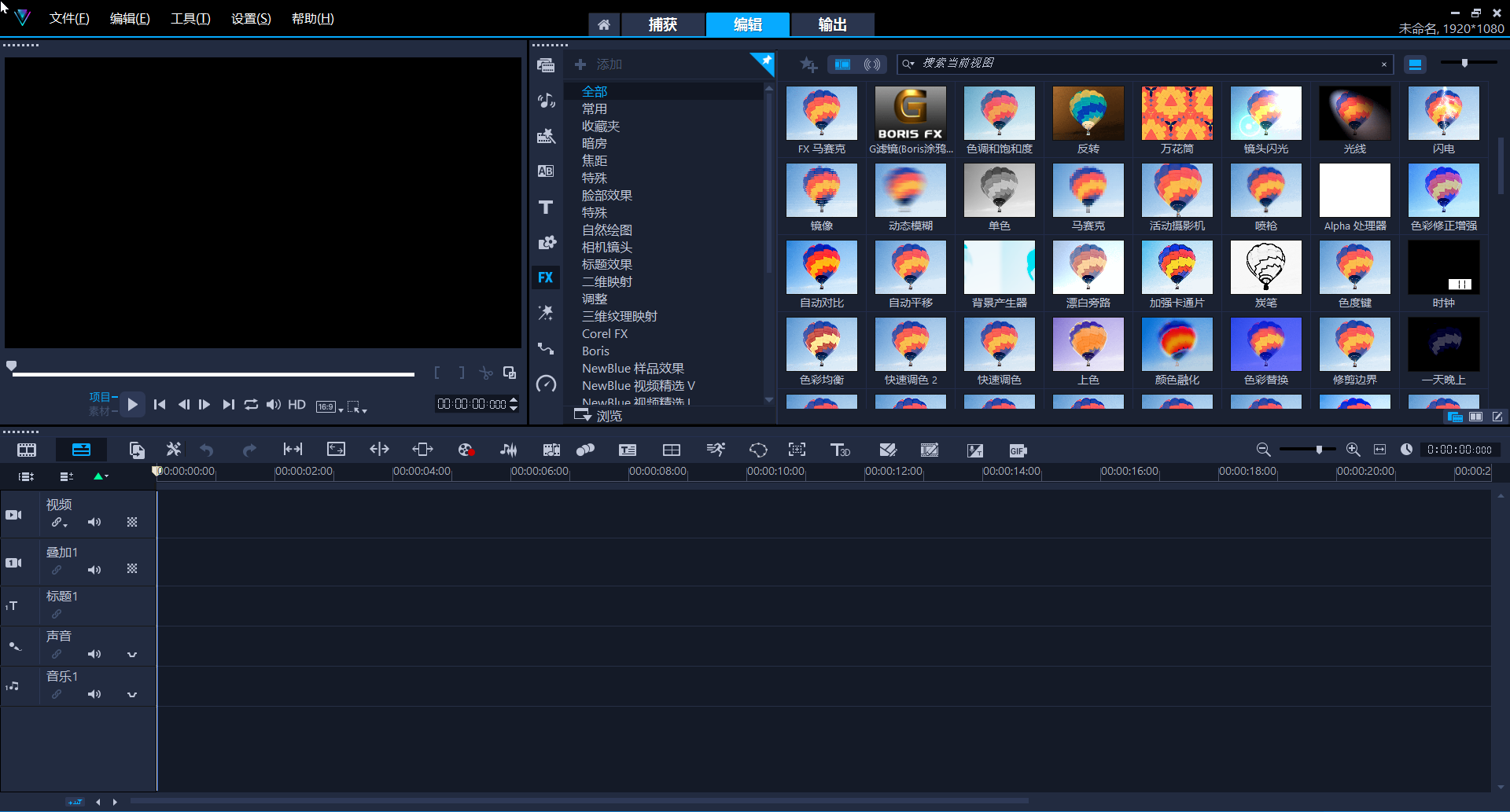Toggle mute on voice track 声音
The image size is (1510, 812).
click(x=94, y=654)
